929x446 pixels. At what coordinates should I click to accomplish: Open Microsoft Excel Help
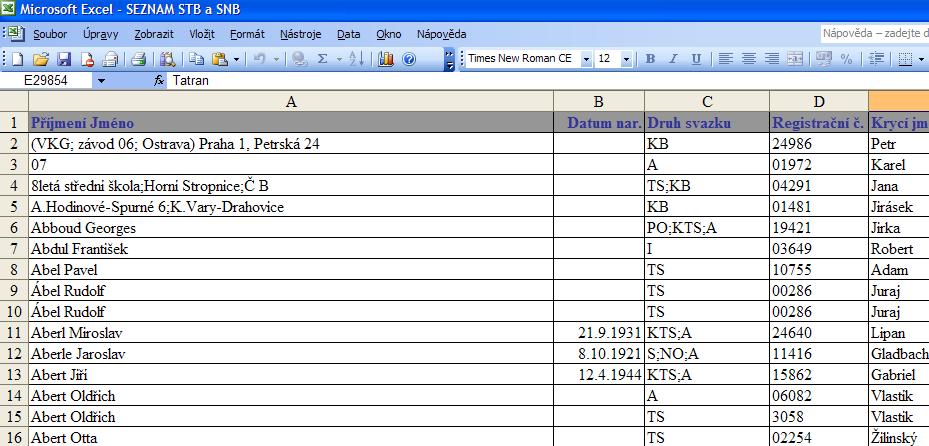tap(409, 59)
